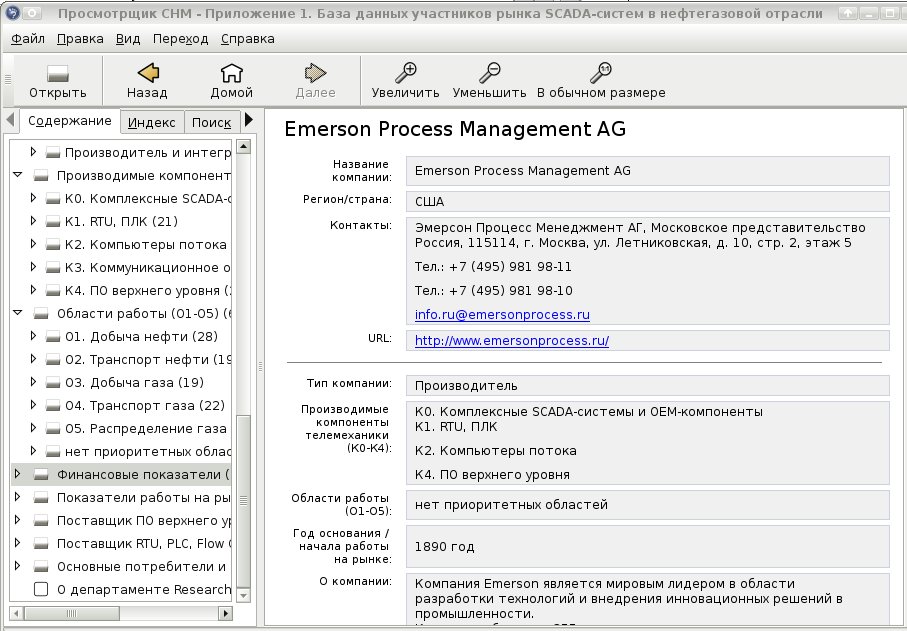Expand the Производитель и интегратор node

(33, 152)
